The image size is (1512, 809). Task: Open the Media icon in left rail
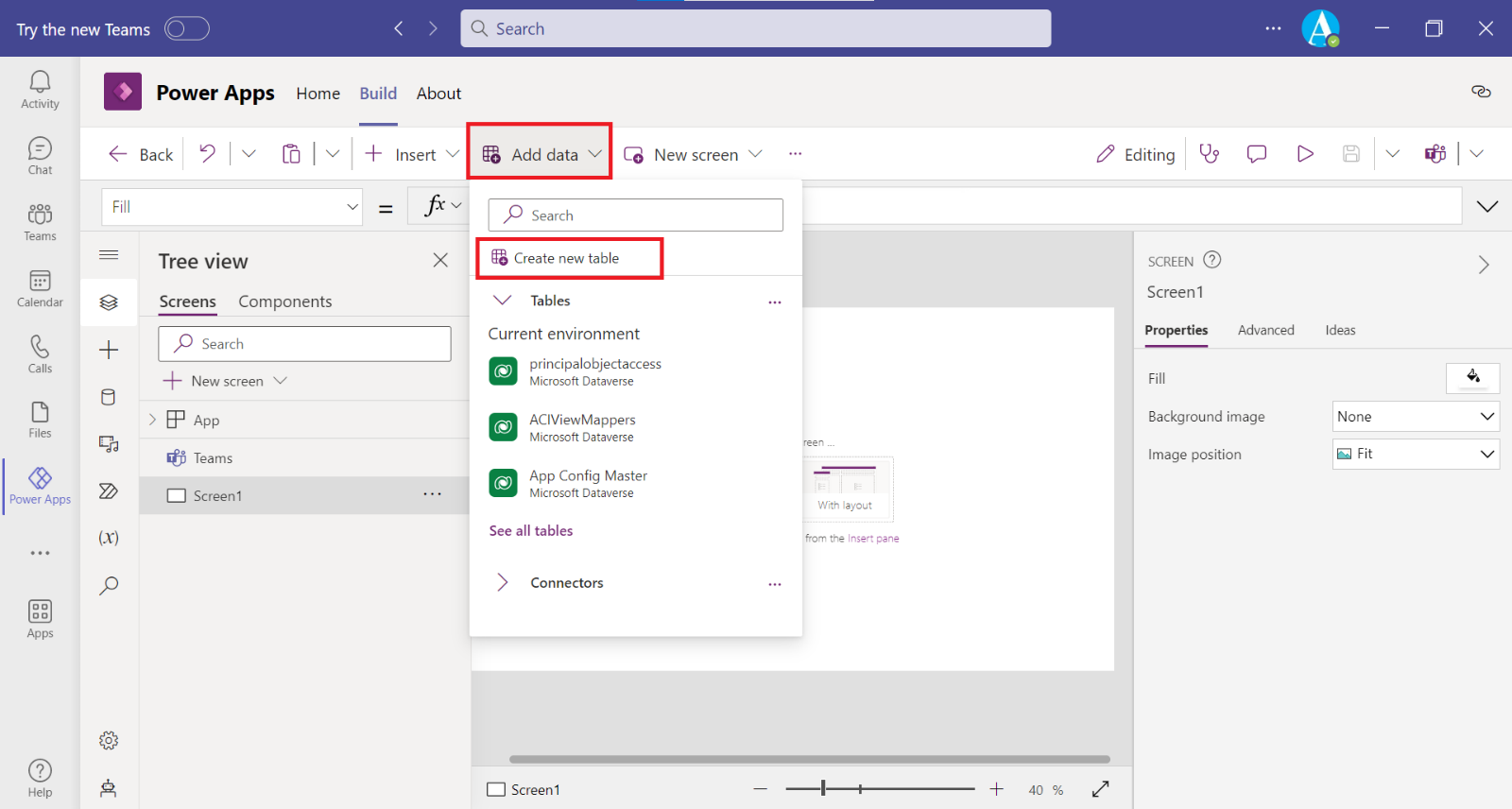(x=109, y=444)
